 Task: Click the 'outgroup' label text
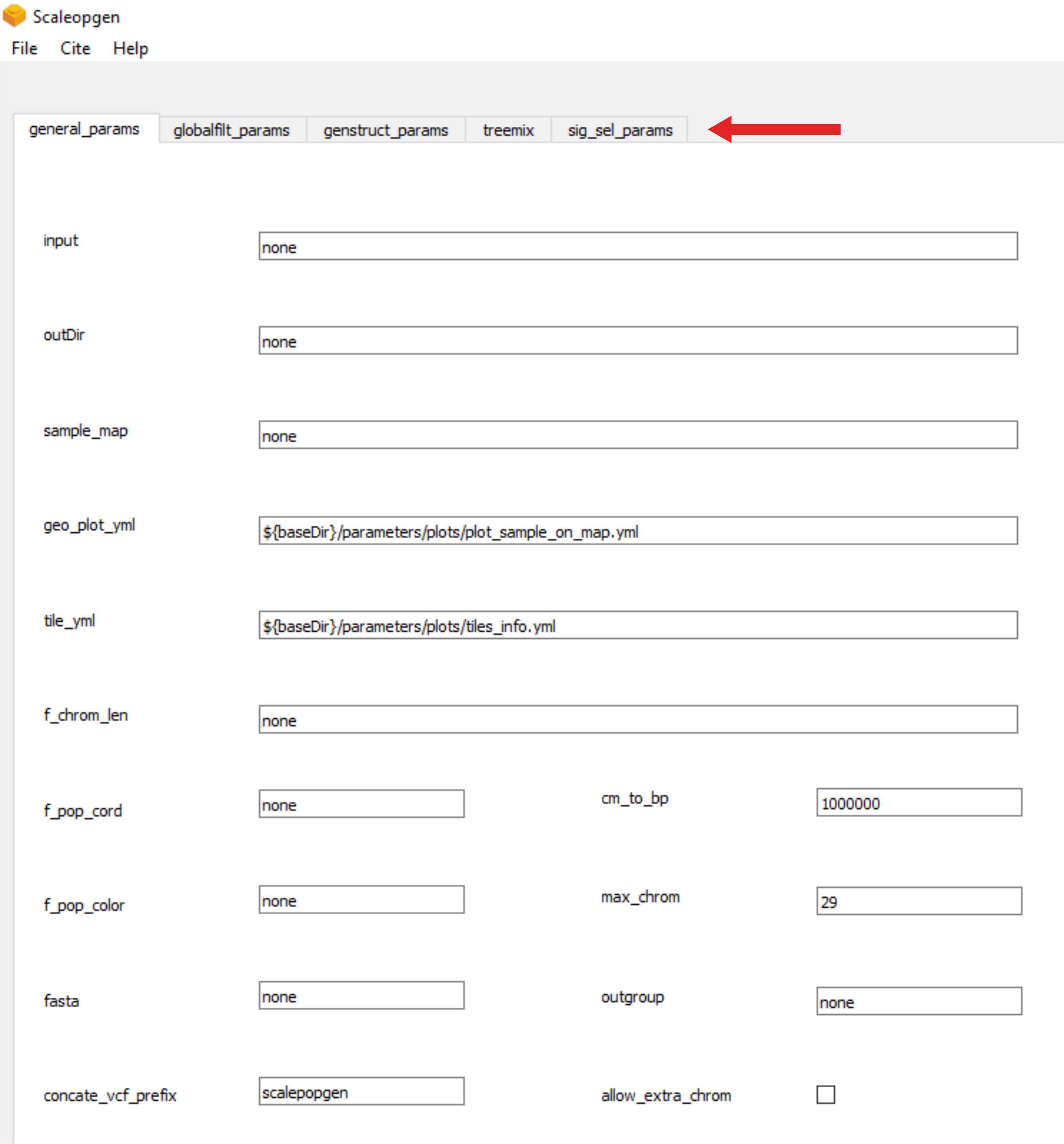633,997
